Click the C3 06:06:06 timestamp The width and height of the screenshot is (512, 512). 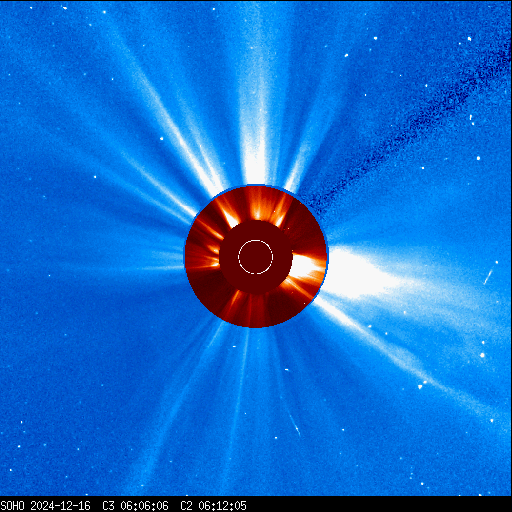pos(135,506)
